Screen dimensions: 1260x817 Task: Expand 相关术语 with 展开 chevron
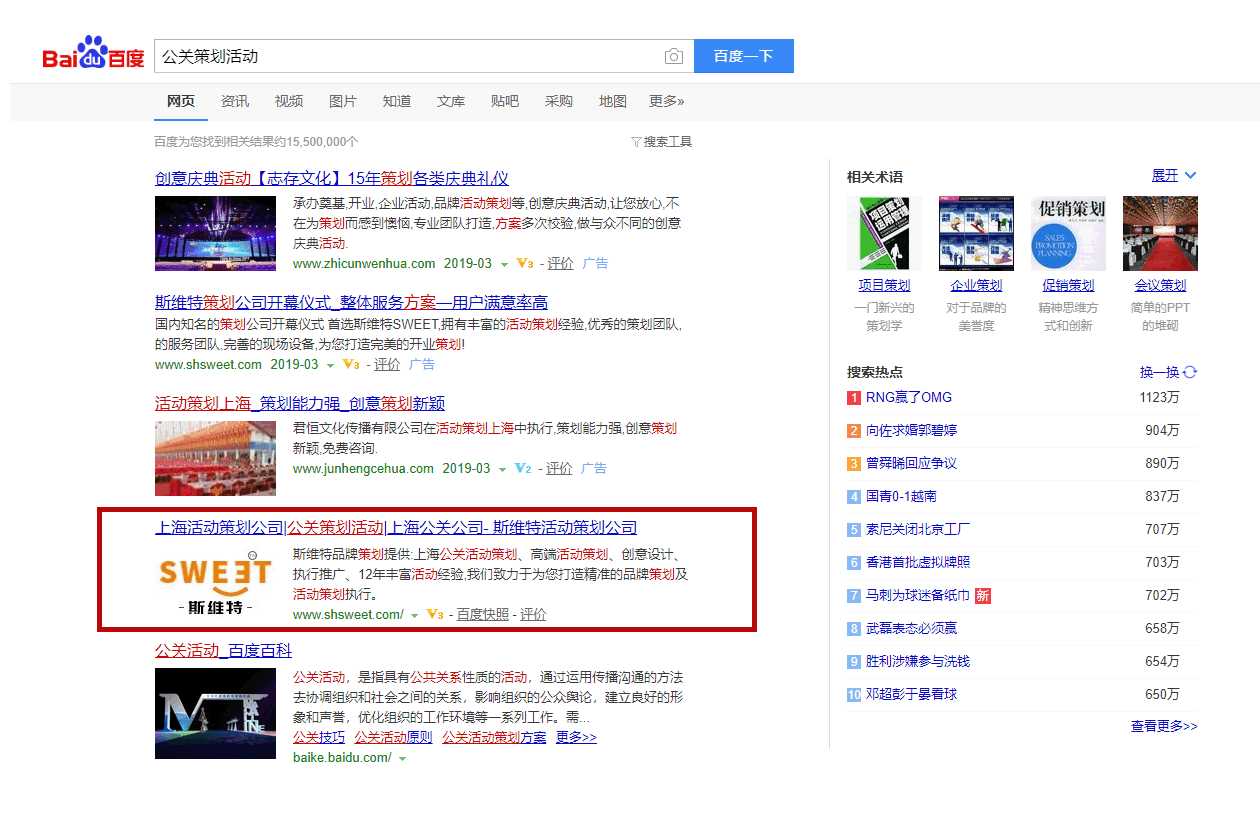click(x=1174, y=176)
